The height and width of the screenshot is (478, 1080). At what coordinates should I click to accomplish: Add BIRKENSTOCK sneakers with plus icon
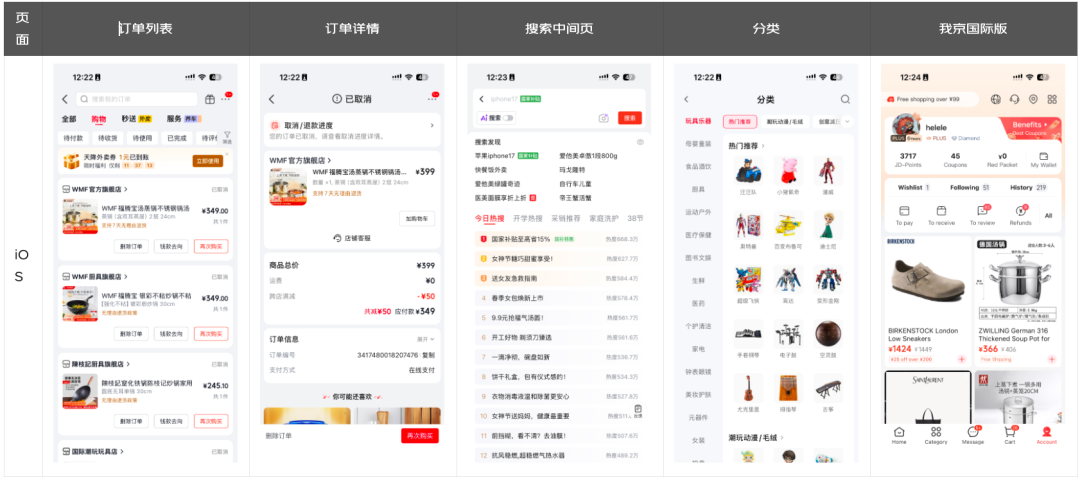click(961, 360)
